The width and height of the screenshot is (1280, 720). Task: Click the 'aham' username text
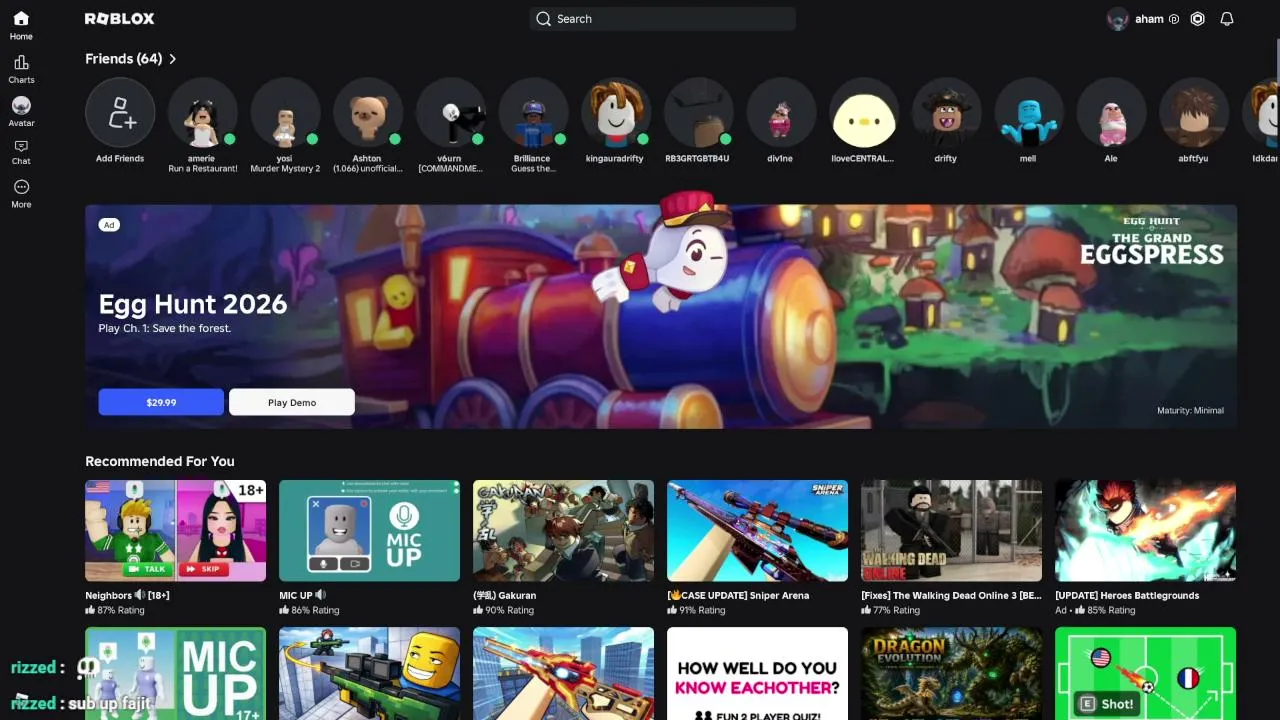[x=1149, y=19]
